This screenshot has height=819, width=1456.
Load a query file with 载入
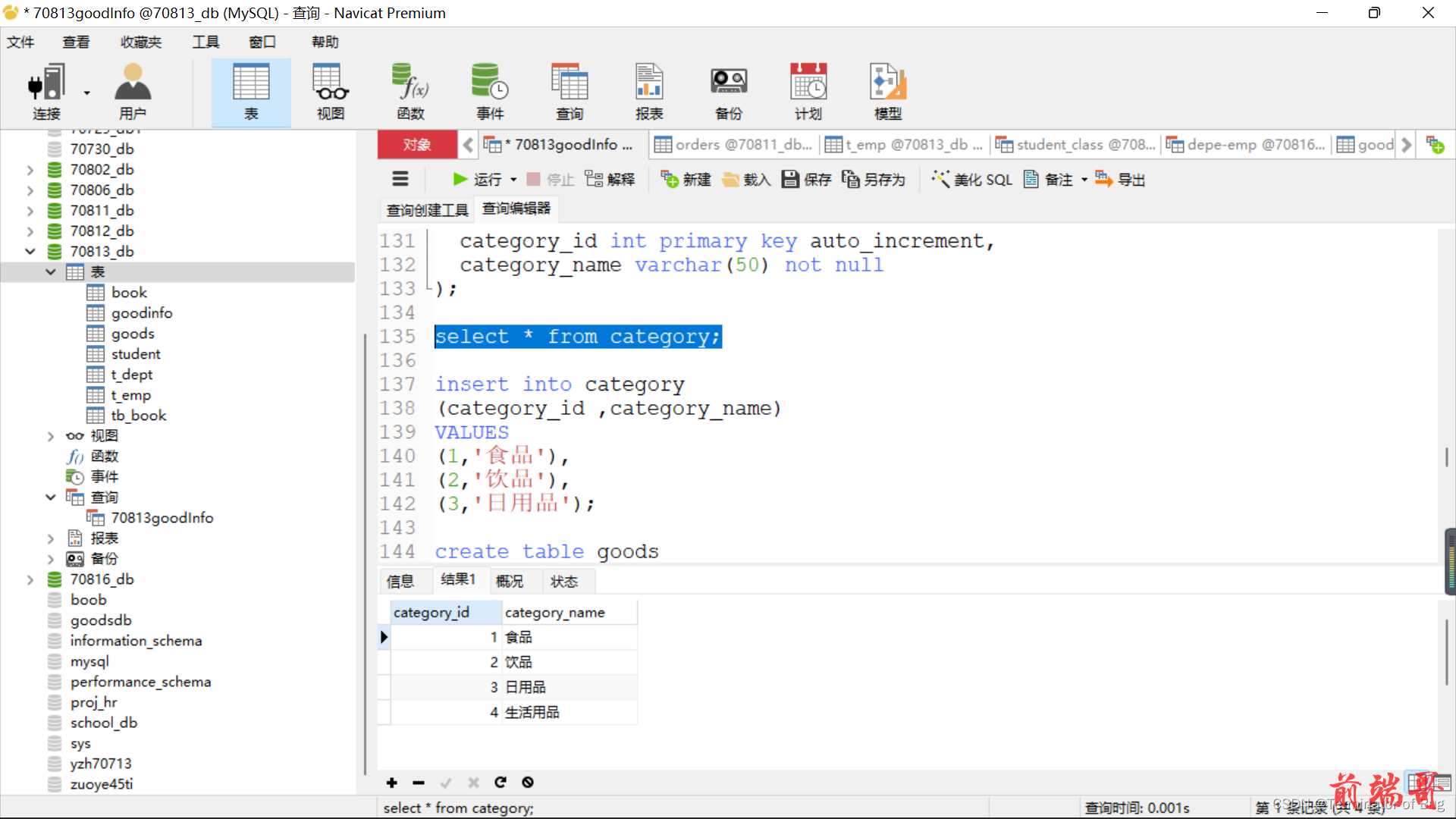point(746,179)
